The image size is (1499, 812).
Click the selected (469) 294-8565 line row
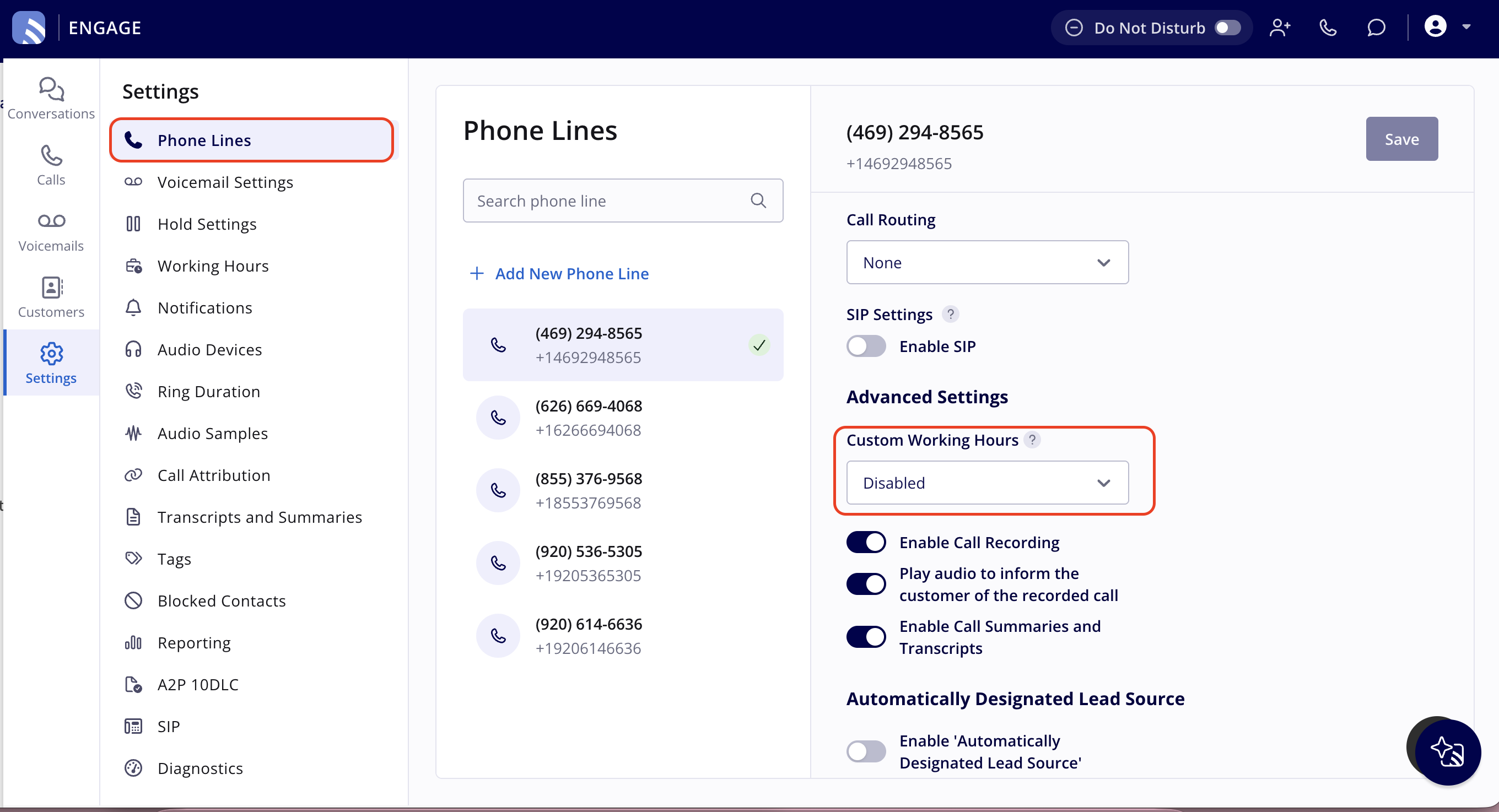click(623, 345)
